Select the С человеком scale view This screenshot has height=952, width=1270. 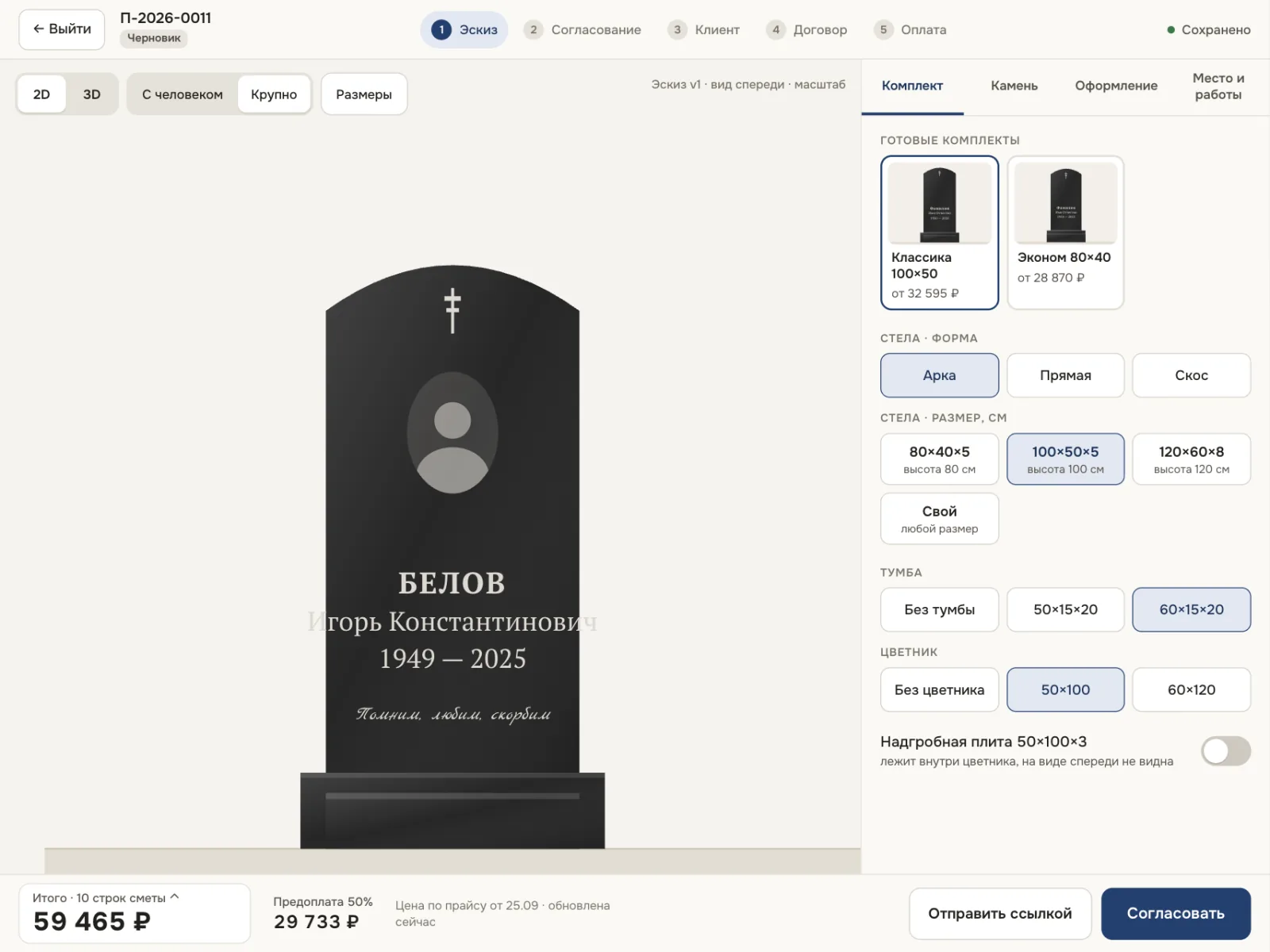(183, 94)
